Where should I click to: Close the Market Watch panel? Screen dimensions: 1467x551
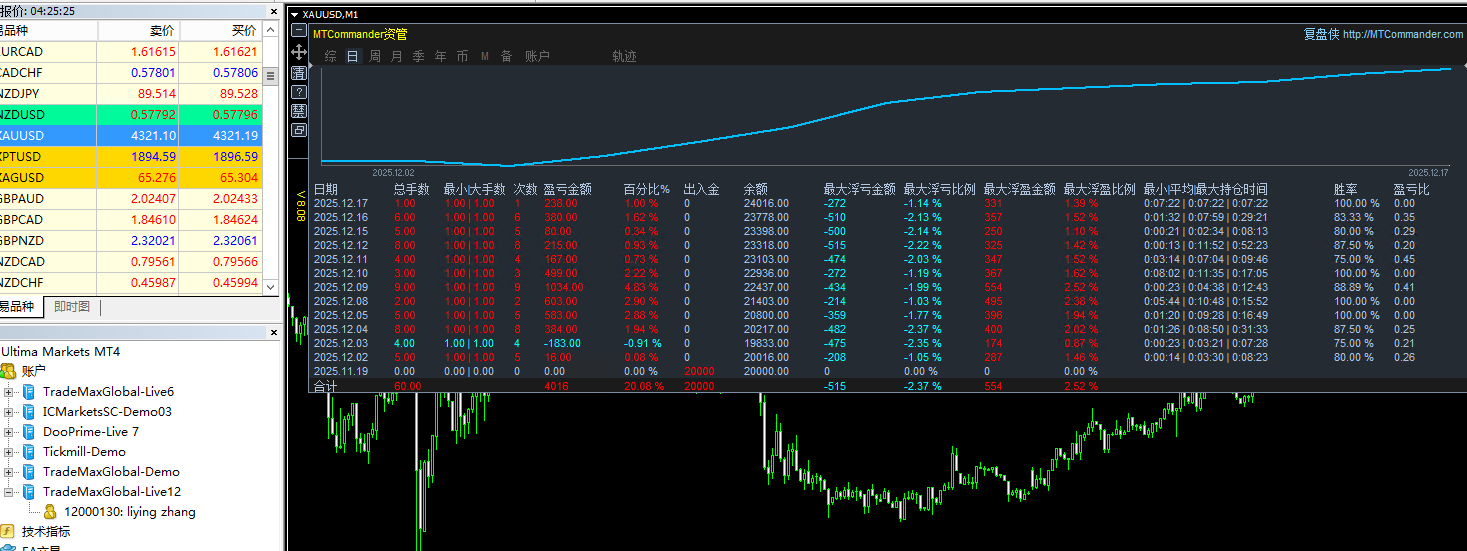click(x=274, y=10)
